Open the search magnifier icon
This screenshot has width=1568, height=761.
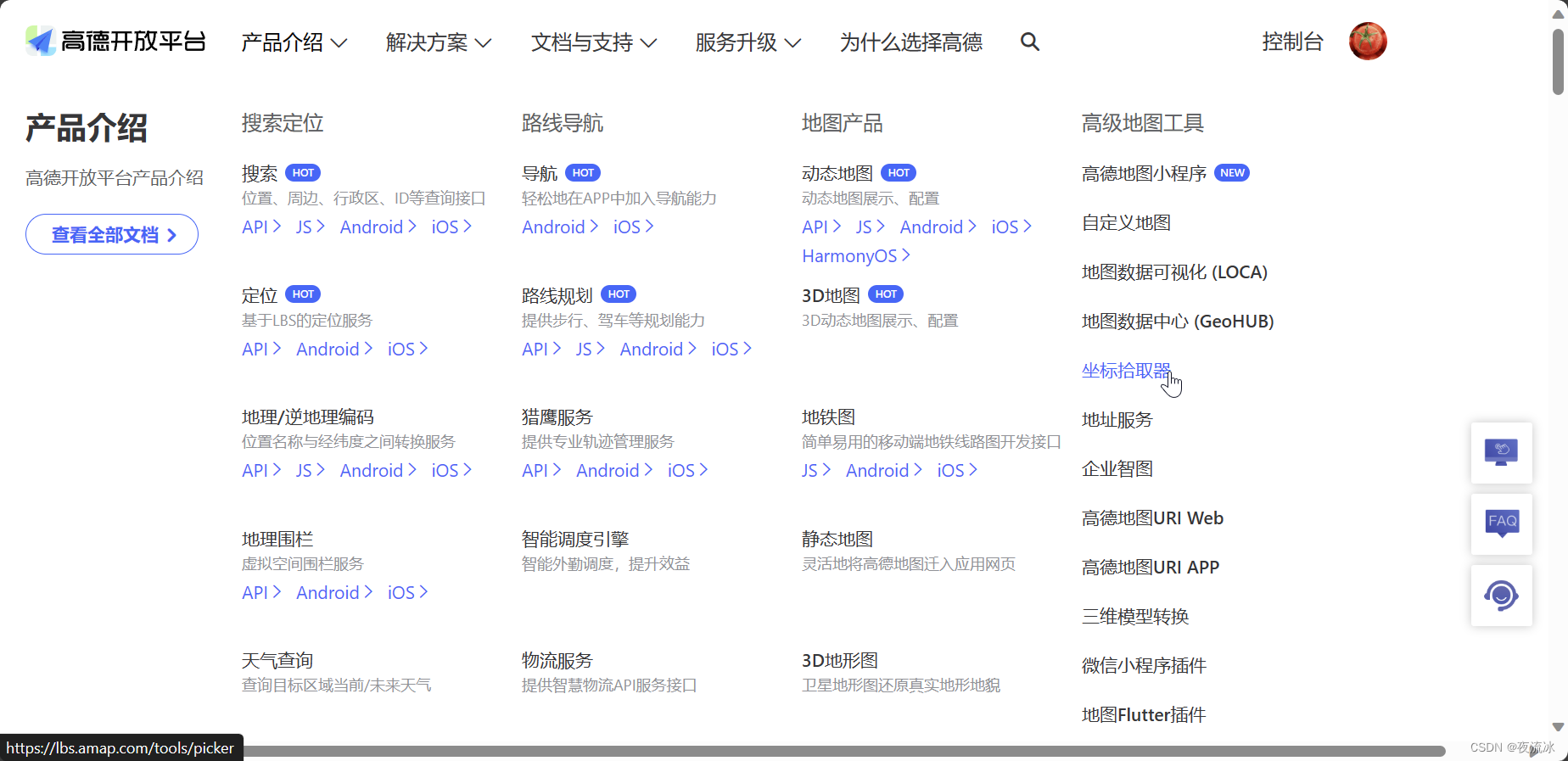coord(1029,42)
